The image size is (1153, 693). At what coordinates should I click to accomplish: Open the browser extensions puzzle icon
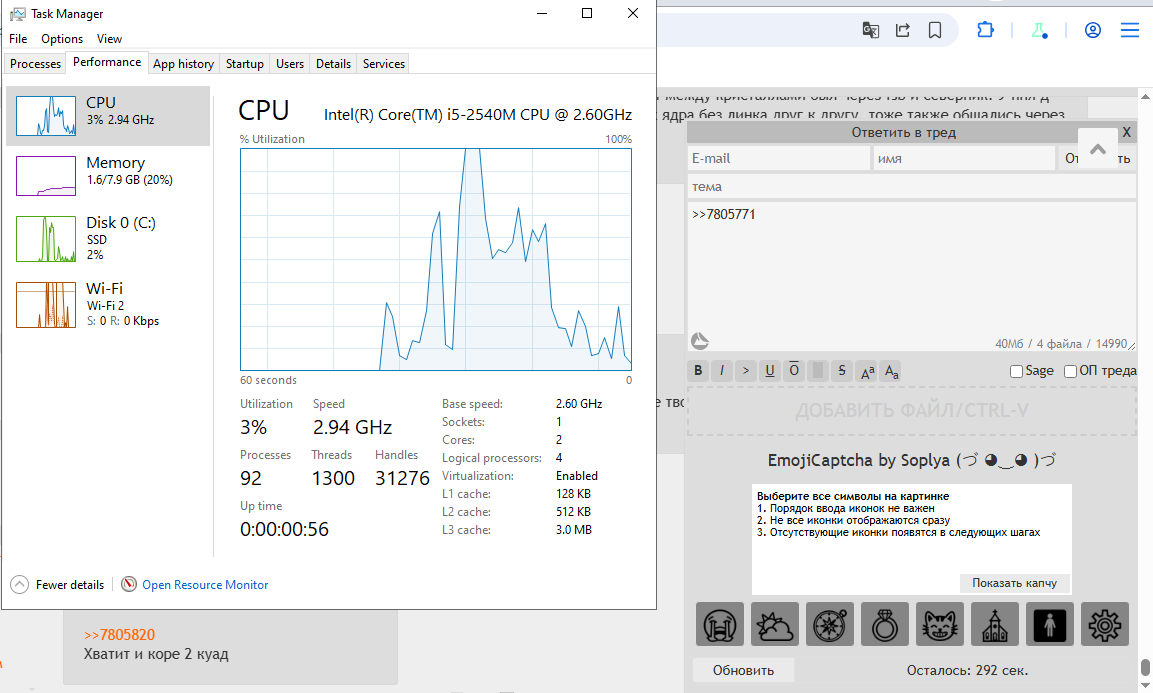[x=985, y=30]
